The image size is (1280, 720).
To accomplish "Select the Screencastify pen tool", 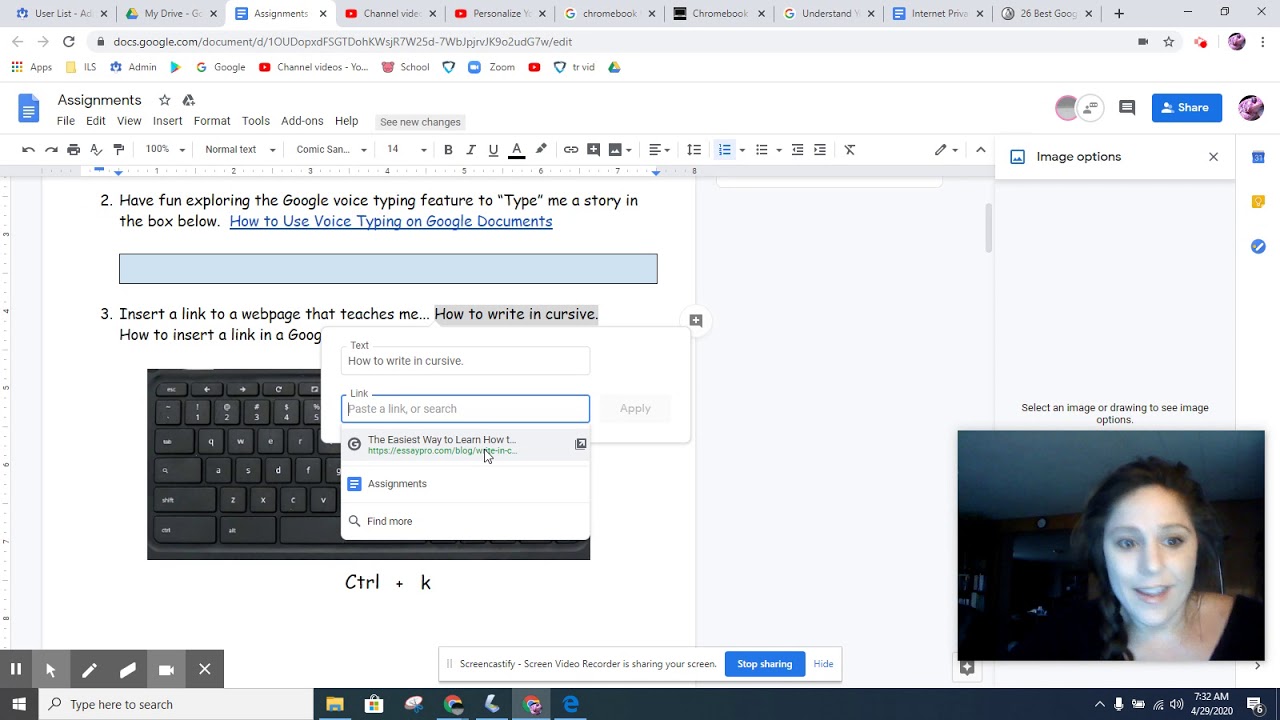I will 89,670.
